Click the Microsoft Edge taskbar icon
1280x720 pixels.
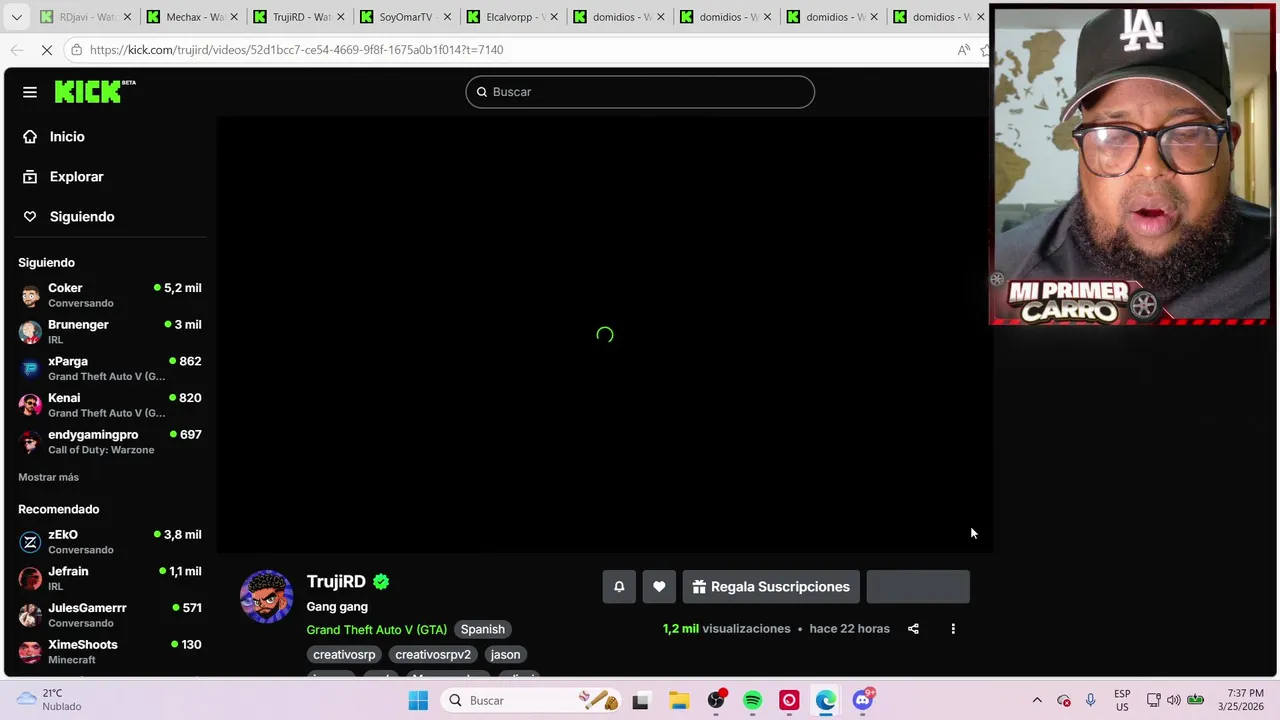click(x=826, y=701)
